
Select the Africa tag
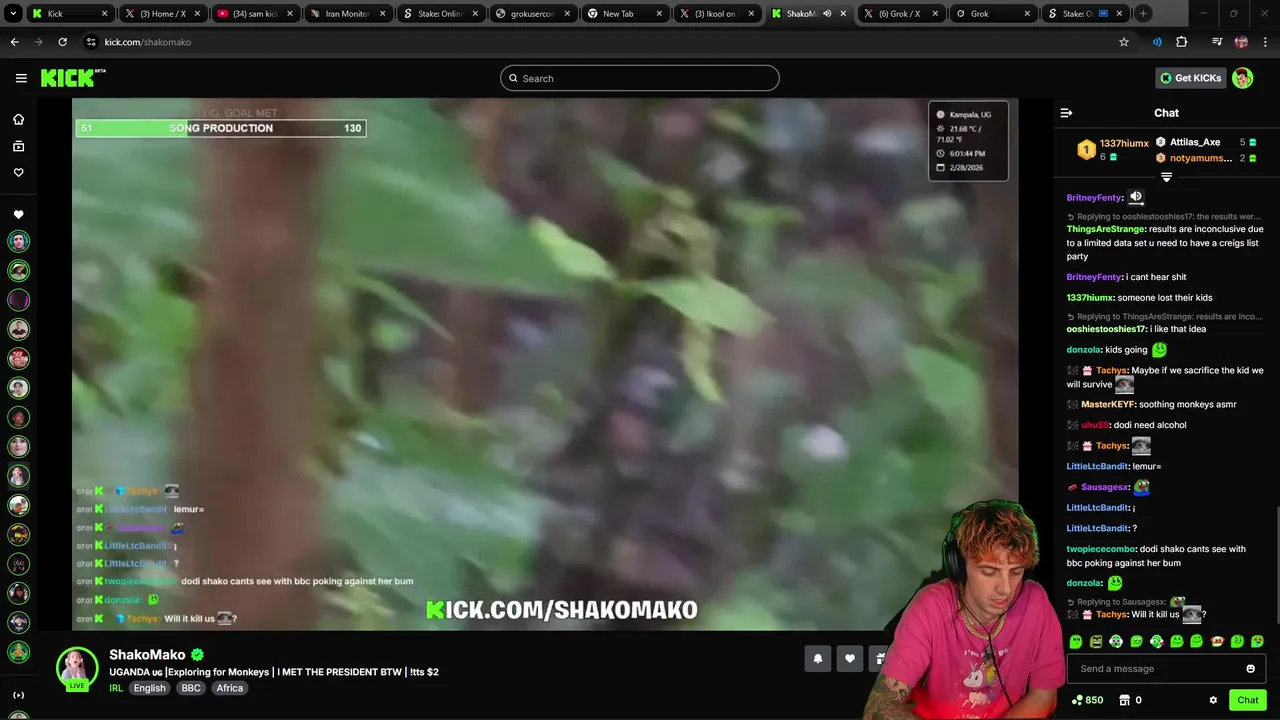pos(230,688)
